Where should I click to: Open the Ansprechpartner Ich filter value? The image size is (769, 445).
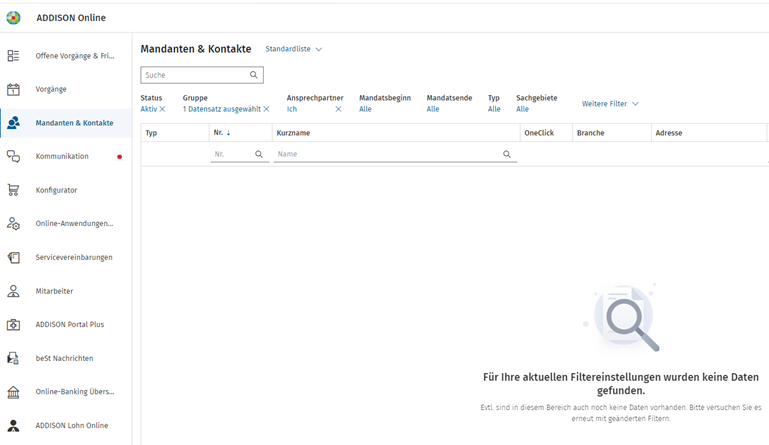[x=292, y=109]
